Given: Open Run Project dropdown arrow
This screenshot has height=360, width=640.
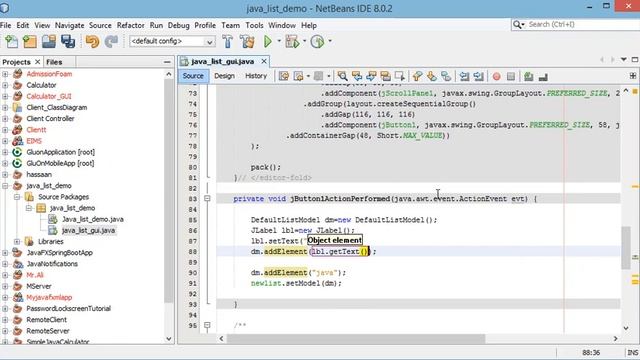Looking at the screenshot, I should point(279,41).
